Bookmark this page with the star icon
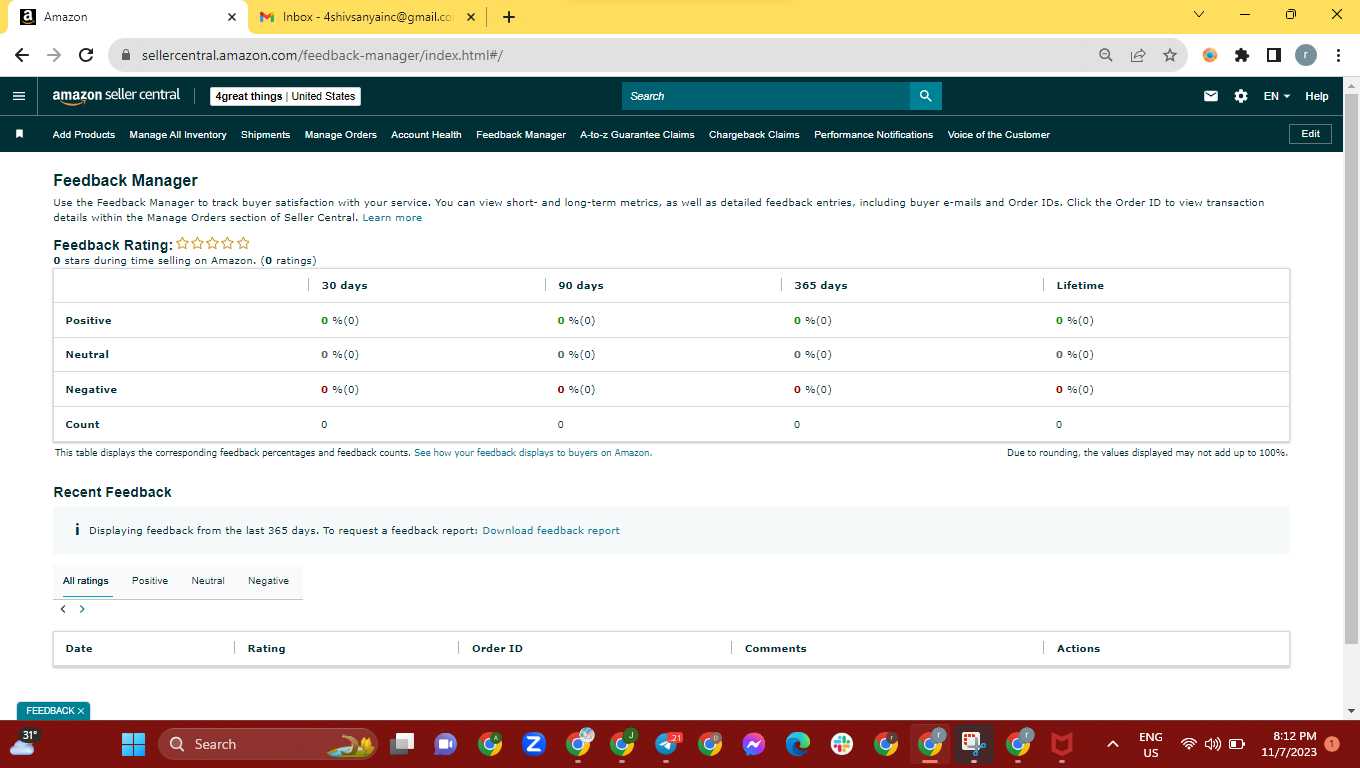This screenshot has height=768, width=1360. (x=1170, y=56)
